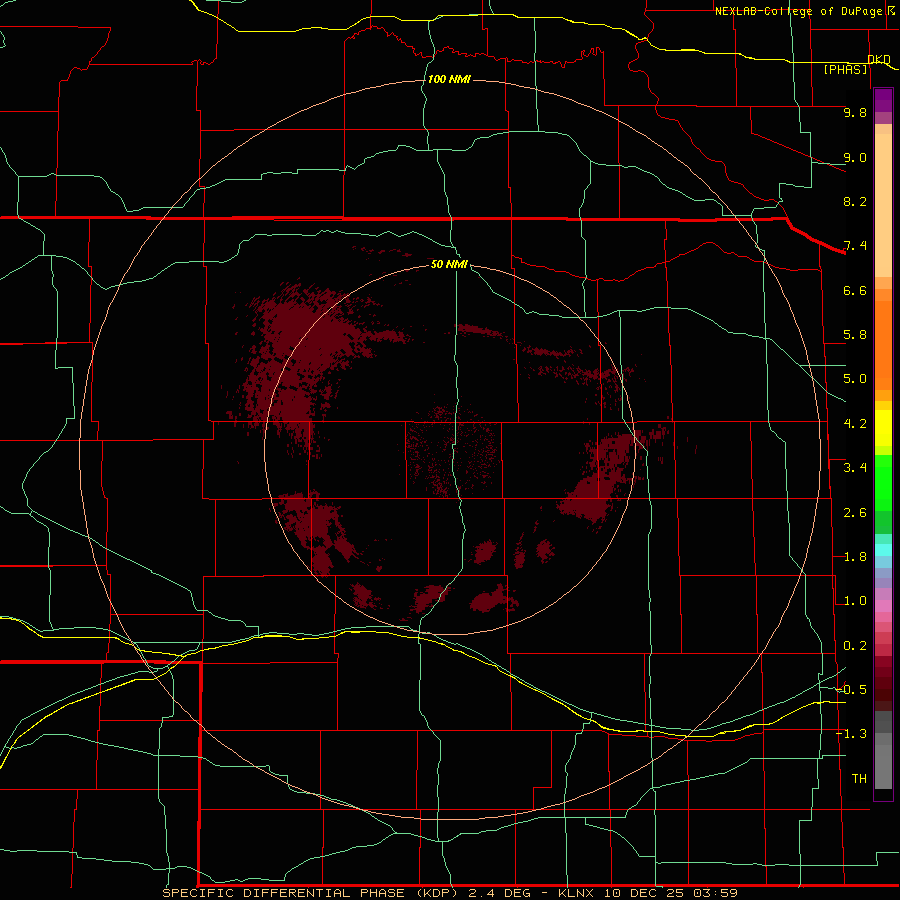Click the -0.5 scale value

pos(852,690)
